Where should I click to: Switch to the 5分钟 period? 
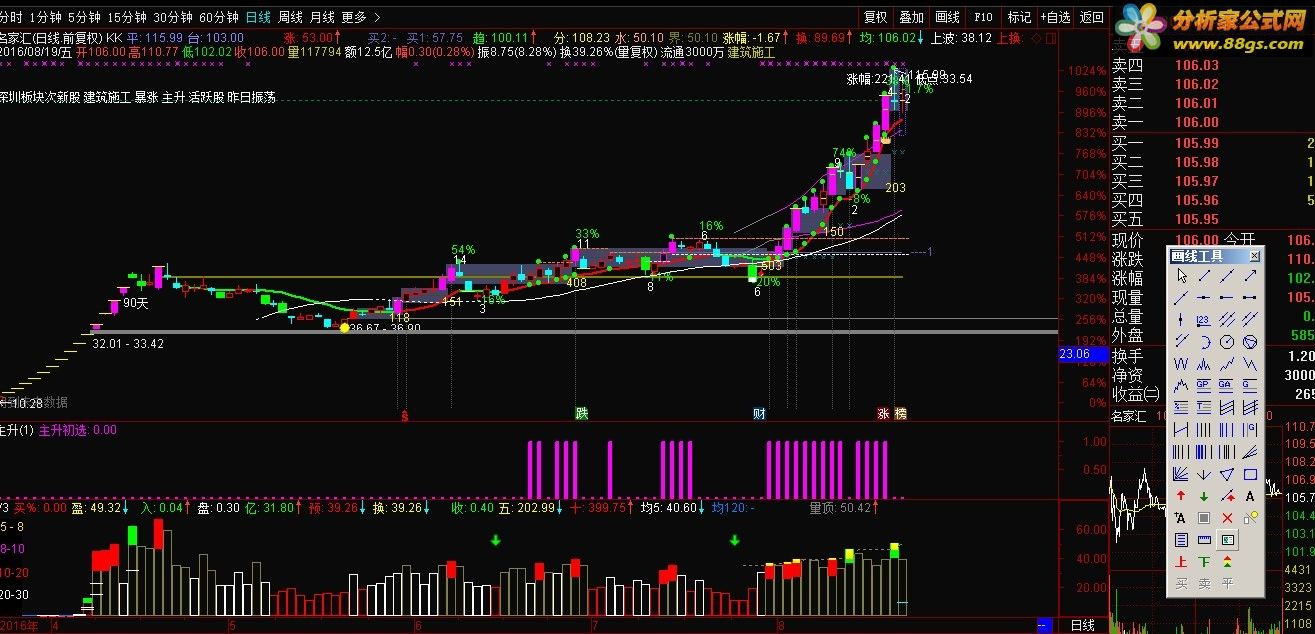pos(84,17)
